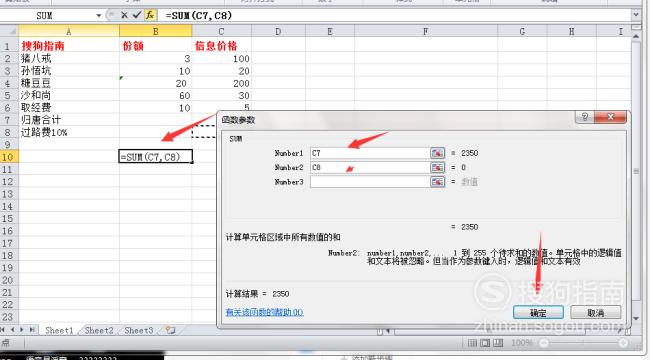
Task: Select cell B10 with =SUM(C7,C8)
Action: coord(155,157)
